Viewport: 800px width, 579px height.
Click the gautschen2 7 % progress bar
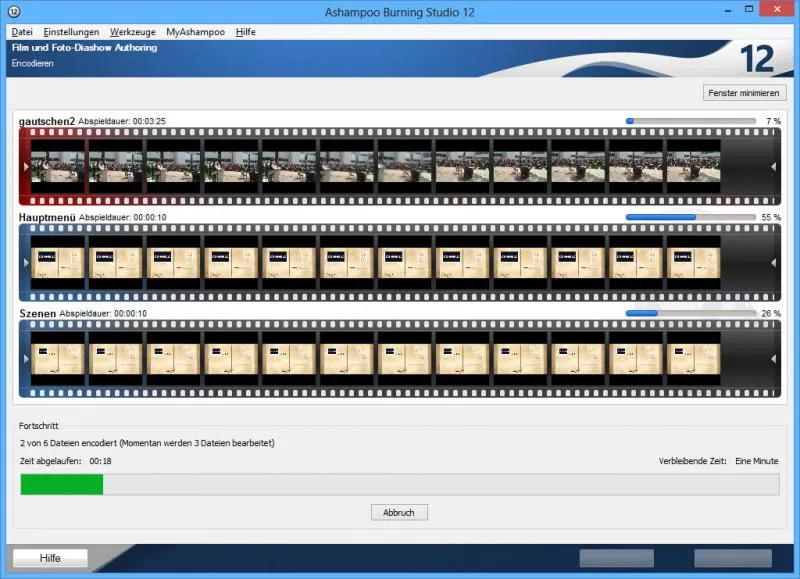coord(691,121)
